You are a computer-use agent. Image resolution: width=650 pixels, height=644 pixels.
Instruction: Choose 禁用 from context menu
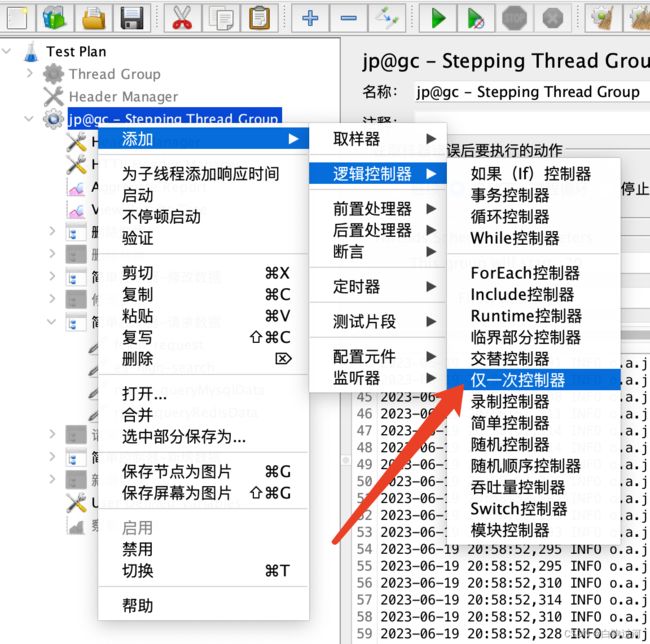pos(203,550)
